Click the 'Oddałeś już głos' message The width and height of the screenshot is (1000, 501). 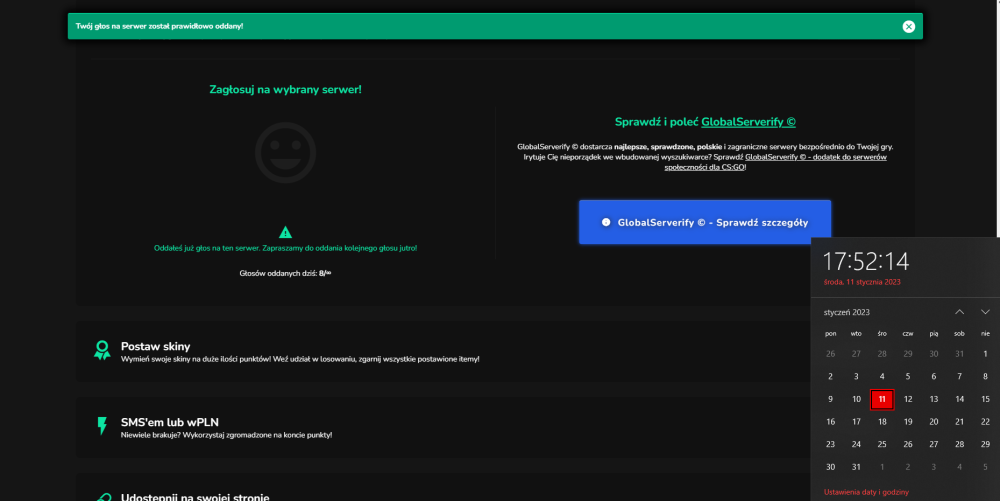(x=285, y=248)
